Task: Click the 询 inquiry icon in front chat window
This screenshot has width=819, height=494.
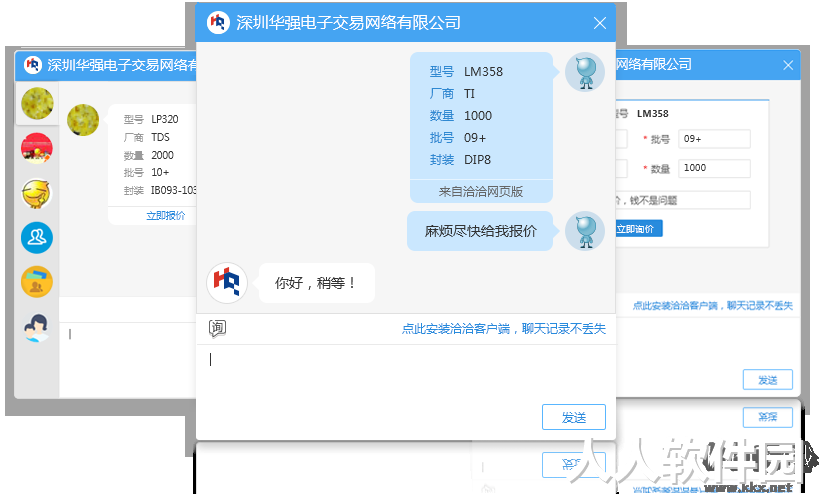Action: point(217,328)
